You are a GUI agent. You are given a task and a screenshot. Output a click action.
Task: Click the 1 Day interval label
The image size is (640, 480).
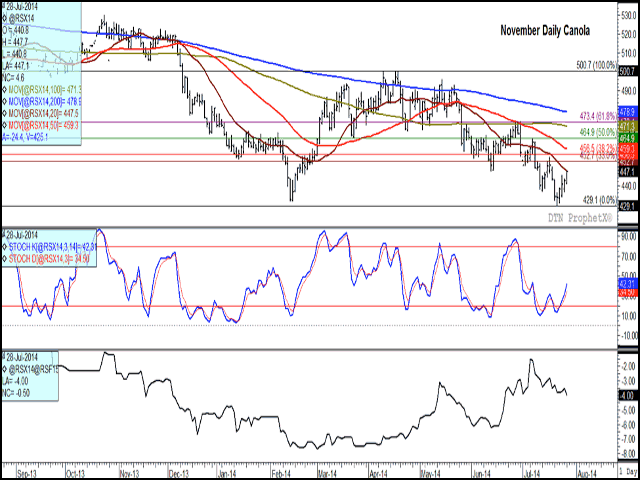(x=629, y=469)
